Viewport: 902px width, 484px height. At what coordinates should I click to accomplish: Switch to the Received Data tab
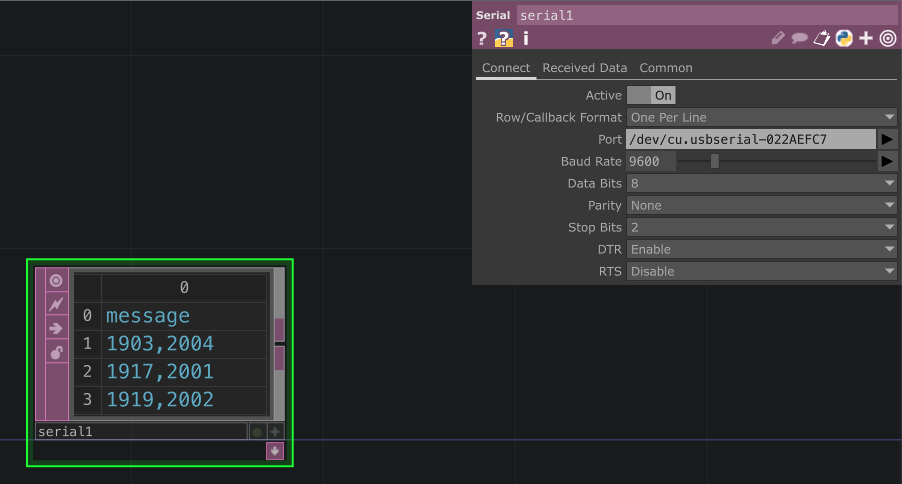pos(584,68)
